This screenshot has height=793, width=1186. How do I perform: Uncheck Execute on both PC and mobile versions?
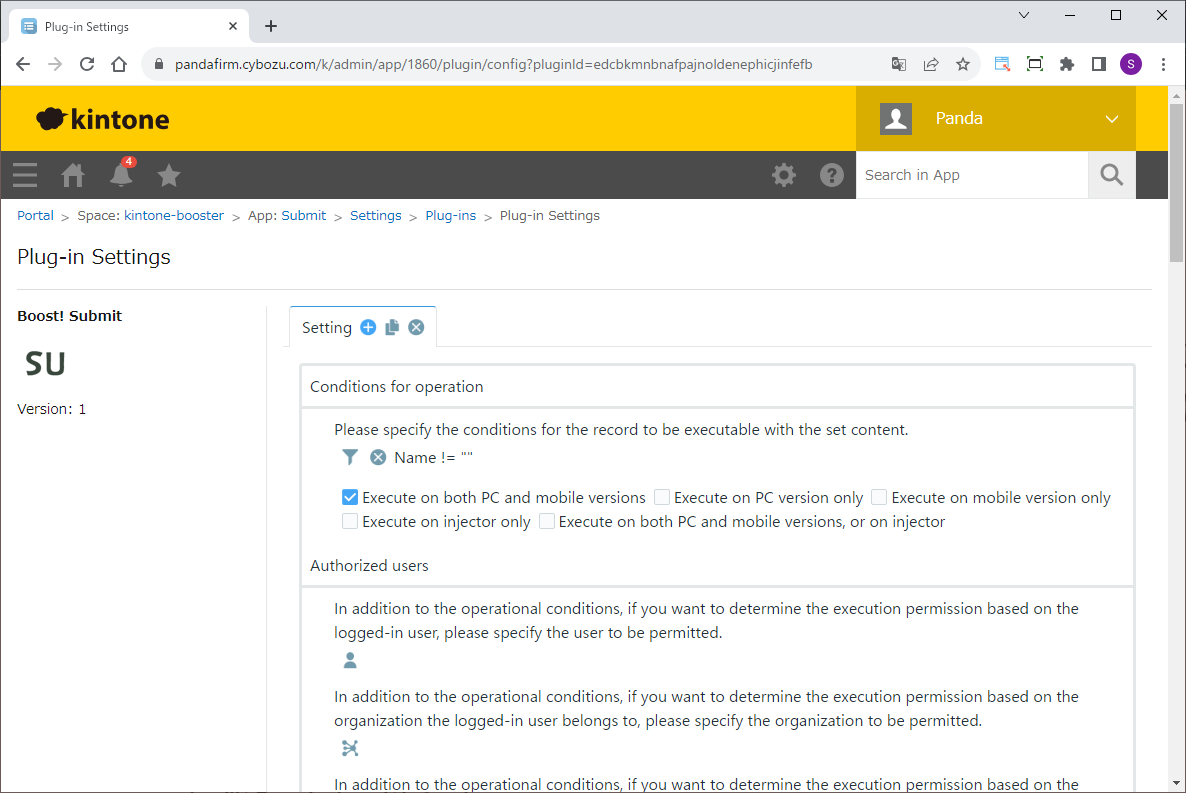coord(350,497)
